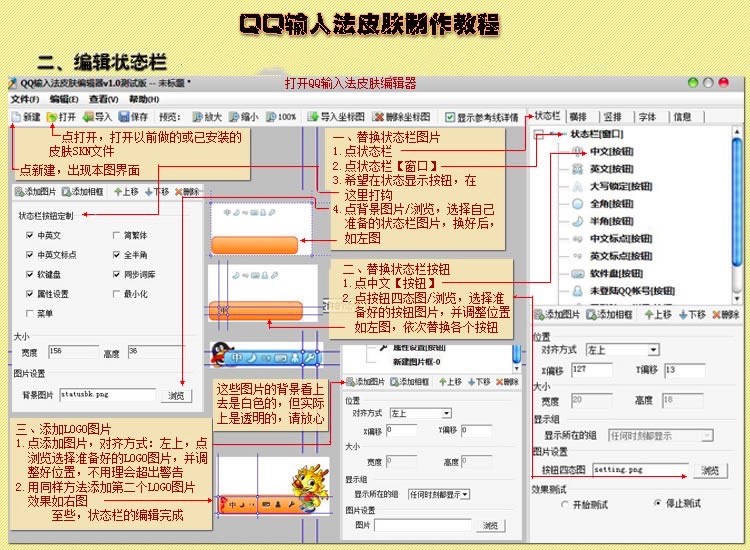This screenshot has width=750, height=550.
Task: Open the 查看(V) menu
Action: click(104, 99)
